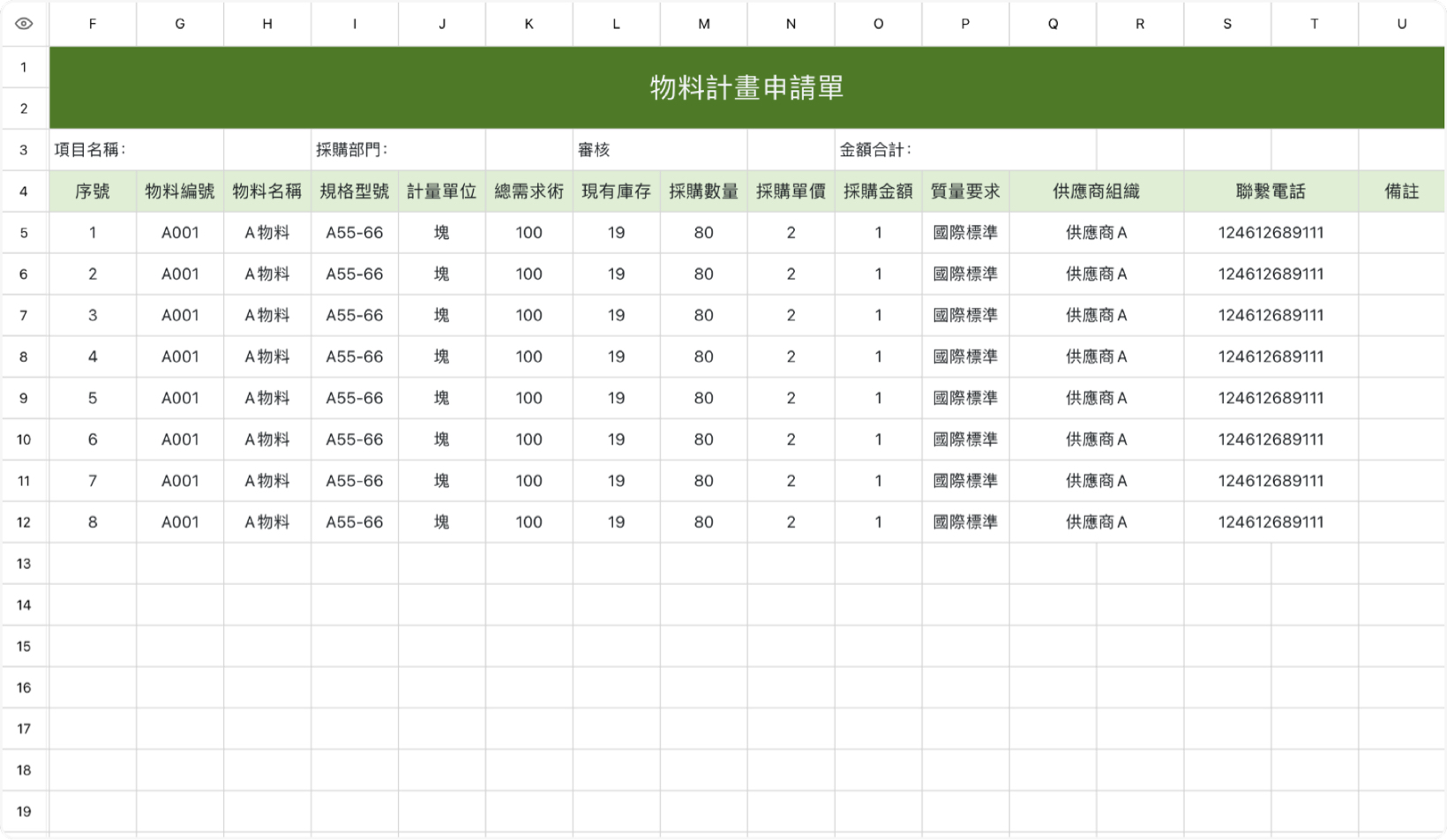Click 國際標準 cell in row 11

pyautogui.click(x=966, y=482)
